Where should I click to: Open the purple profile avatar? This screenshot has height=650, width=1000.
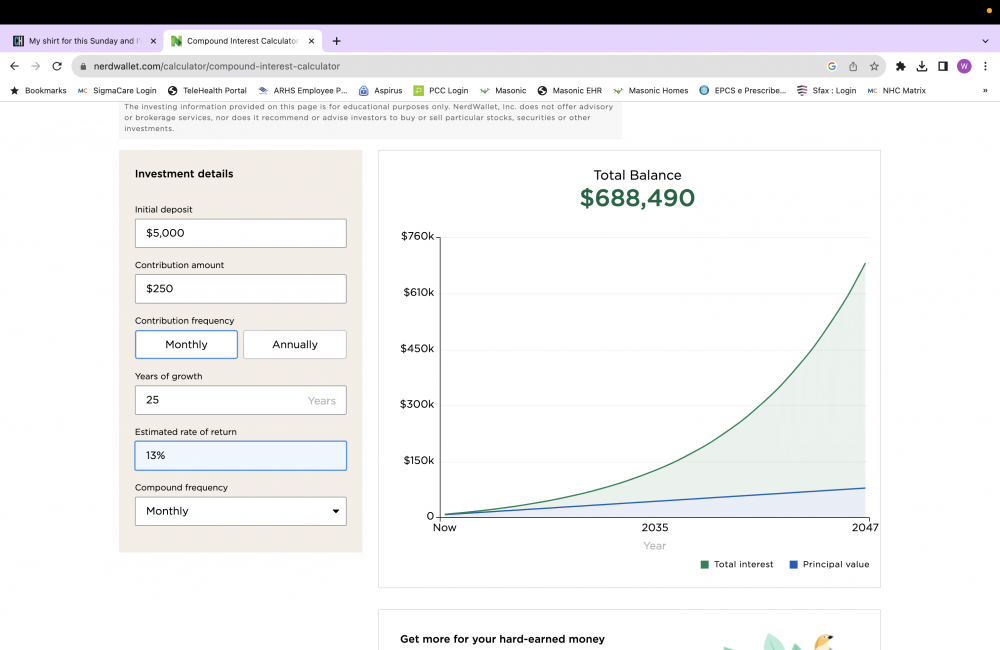964,66
